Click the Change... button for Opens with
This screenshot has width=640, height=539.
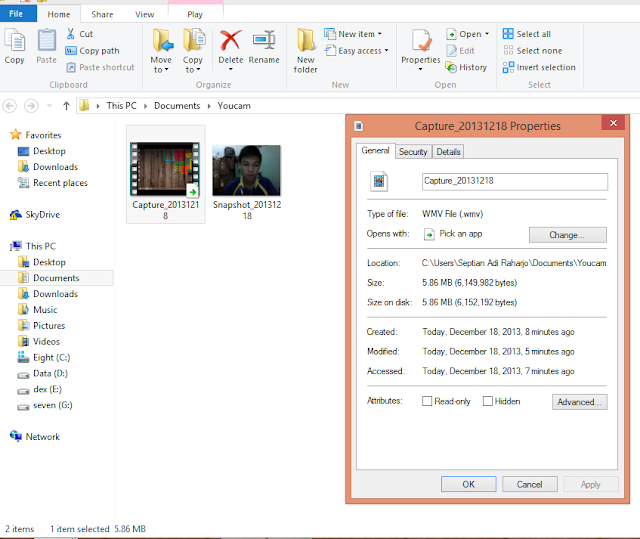[567, 235]
